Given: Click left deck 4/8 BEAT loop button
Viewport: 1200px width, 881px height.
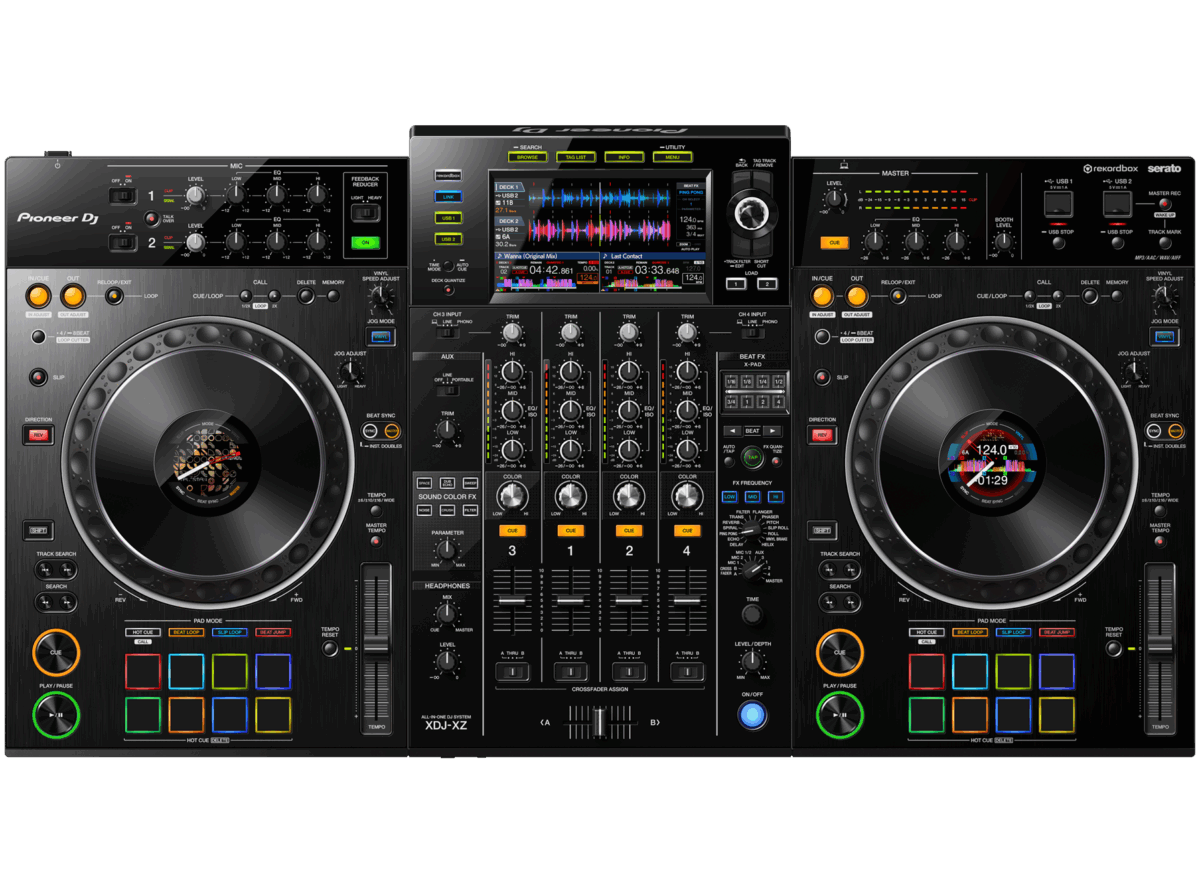Looking at the screenshot, I should tap(38, 337).
